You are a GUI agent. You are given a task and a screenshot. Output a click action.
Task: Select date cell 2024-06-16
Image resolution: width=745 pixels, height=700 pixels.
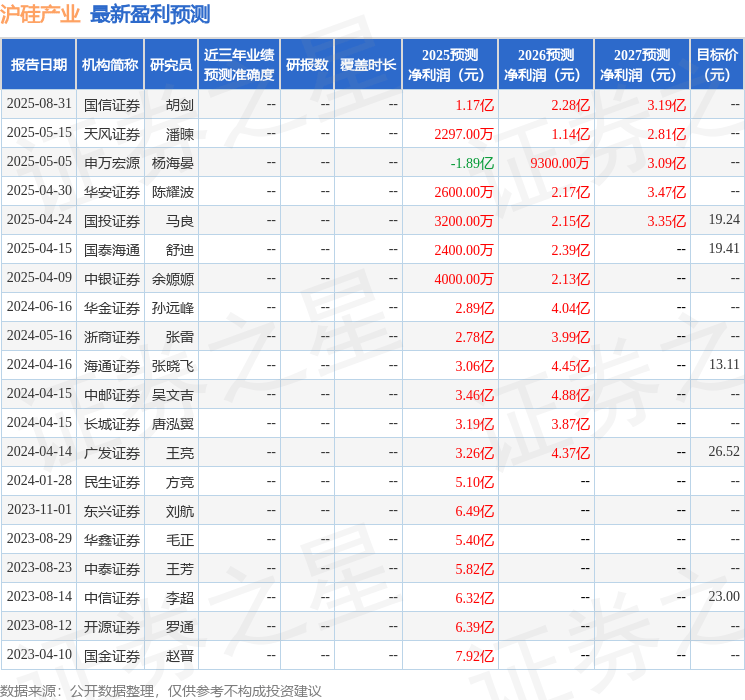click(x=39, y=307)
